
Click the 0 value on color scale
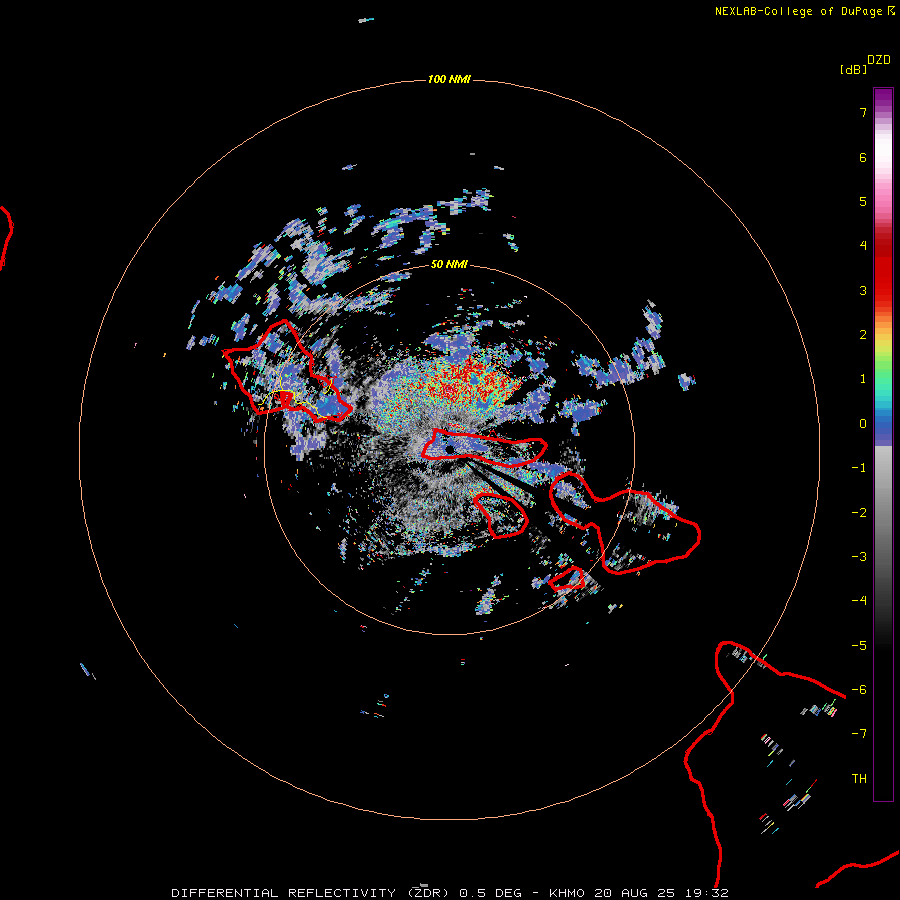863,424
